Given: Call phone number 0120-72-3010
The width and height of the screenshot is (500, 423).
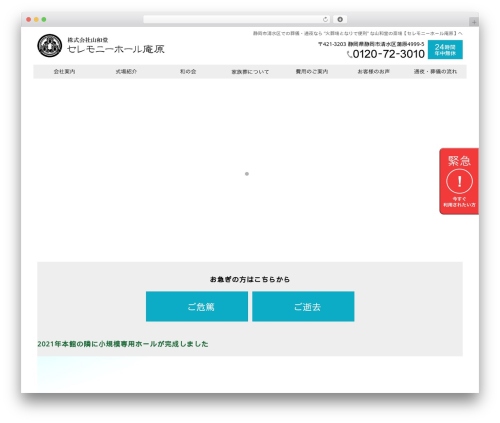Looking at the screenshot, I should (389, 54).
